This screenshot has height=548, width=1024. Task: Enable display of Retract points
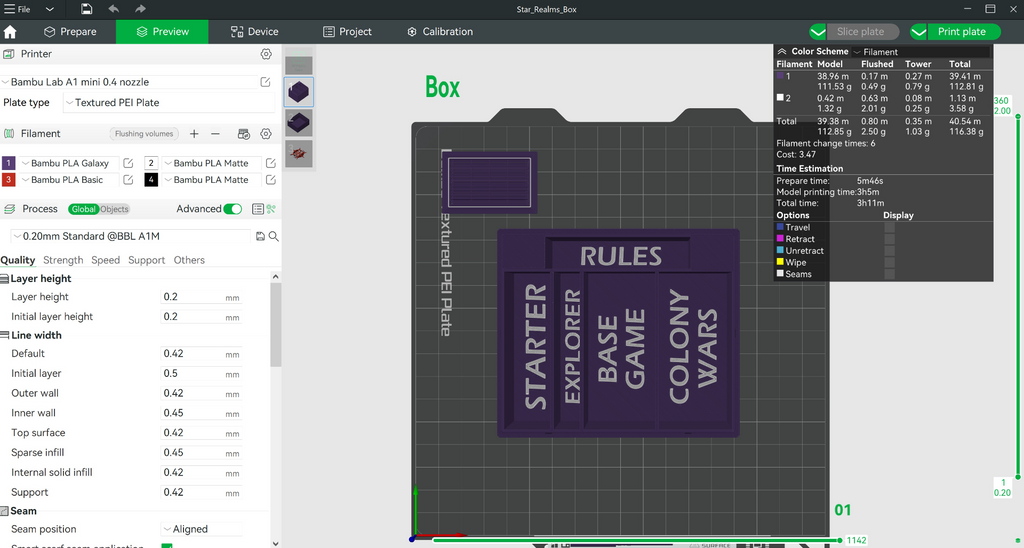[x=889, y=239]
